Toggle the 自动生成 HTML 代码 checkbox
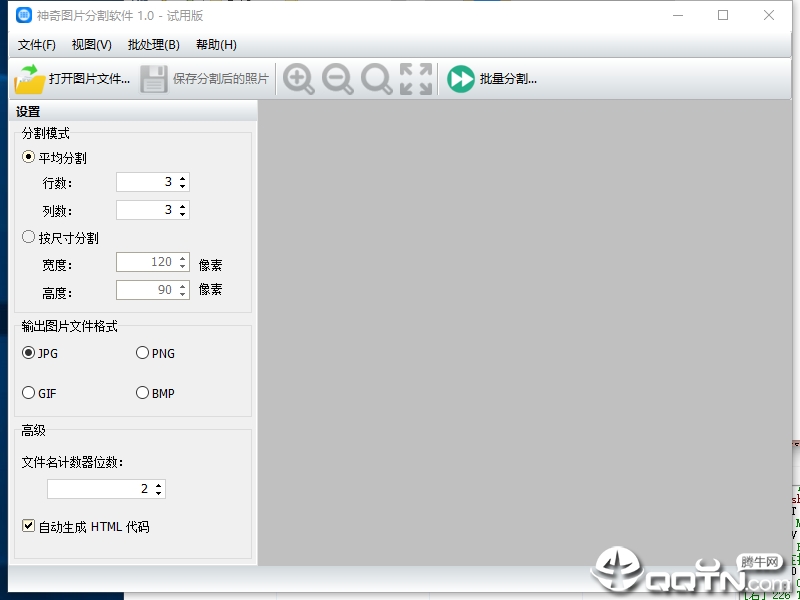The width and height of the screenshot is (800, 600). 29,526
